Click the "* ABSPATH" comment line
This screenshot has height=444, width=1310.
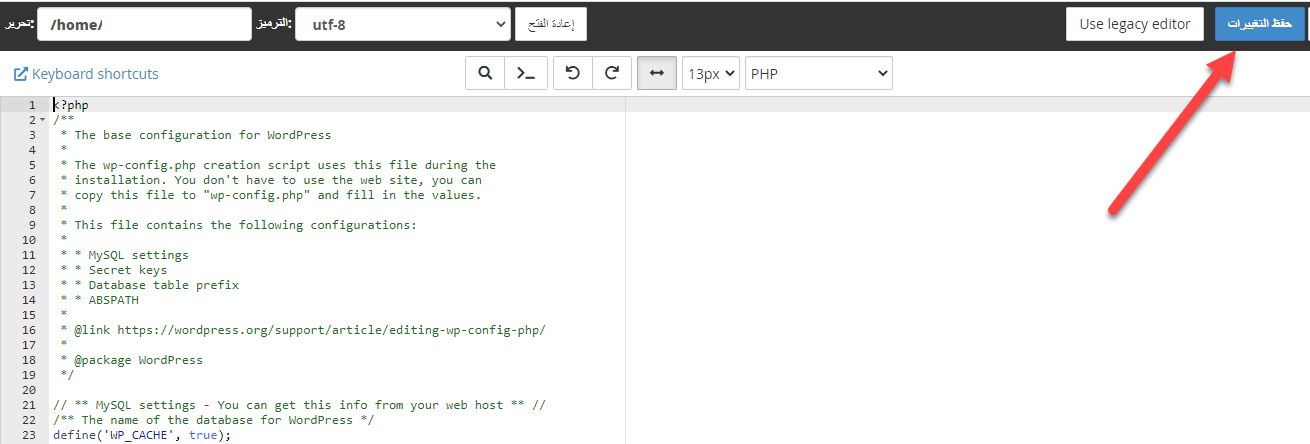pos(100,300)
